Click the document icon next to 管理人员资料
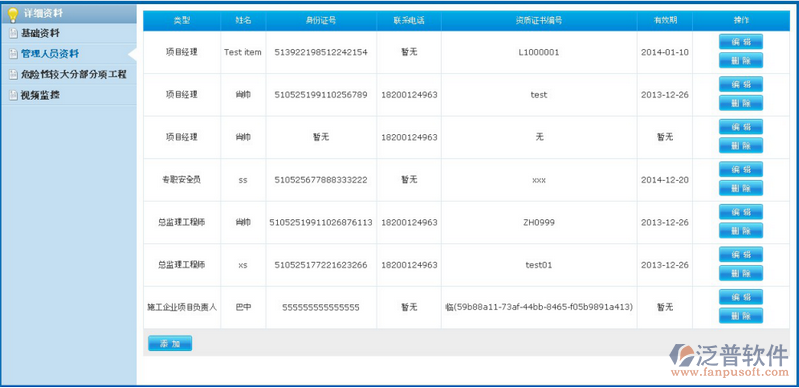This screenshot has height=388, width=799. pos(13,54)
